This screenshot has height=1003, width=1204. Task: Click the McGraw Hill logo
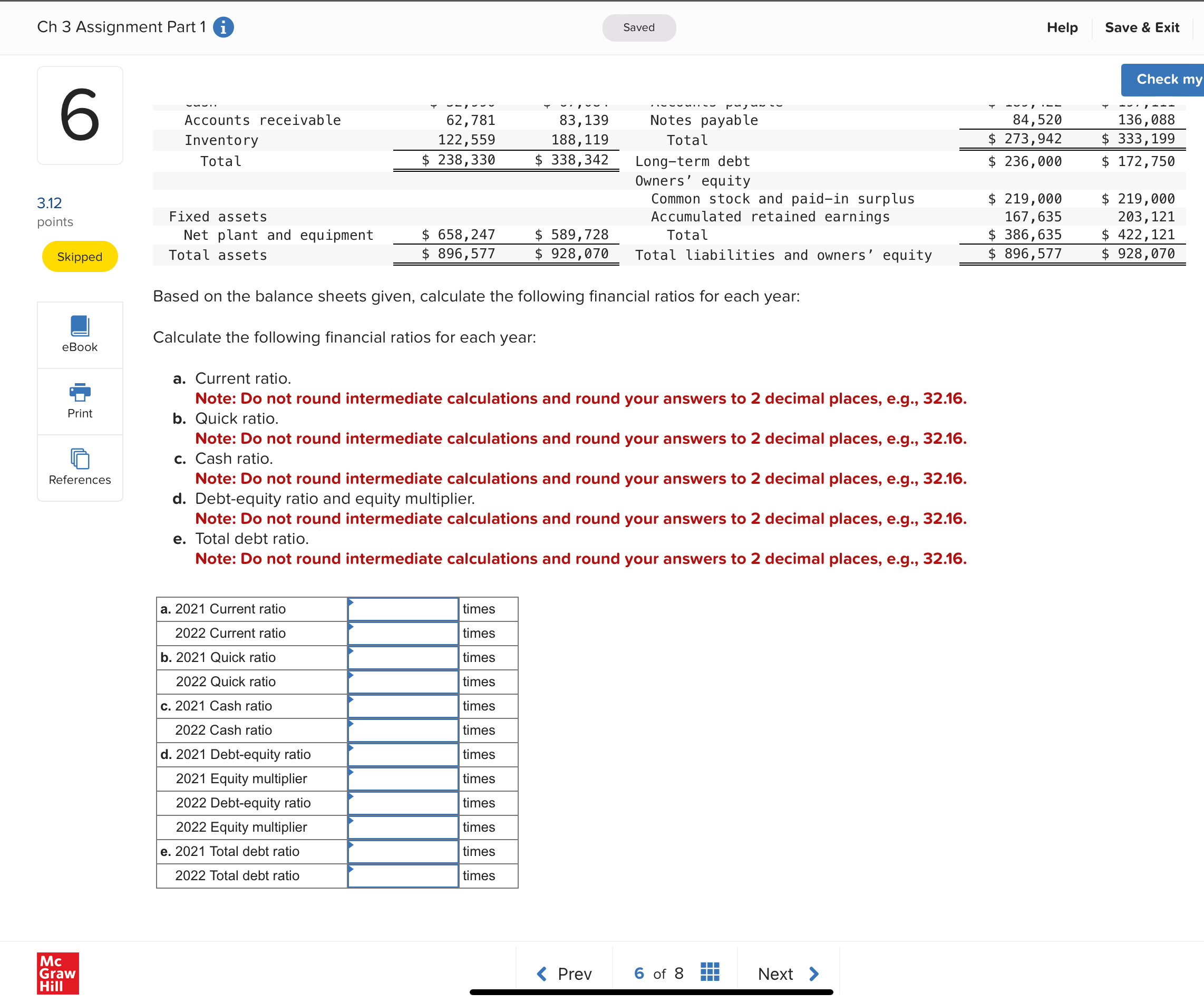[57, 972]
